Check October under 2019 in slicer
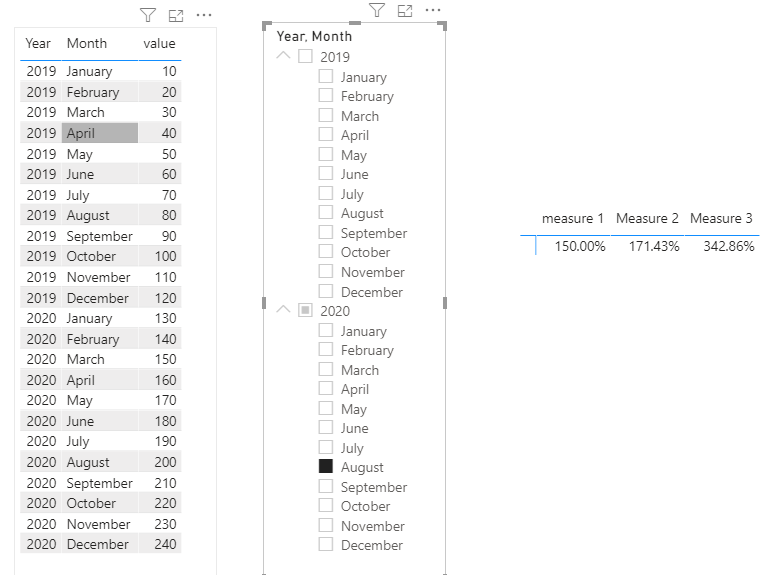Screen dimensions: 782x575 [326, 251]
